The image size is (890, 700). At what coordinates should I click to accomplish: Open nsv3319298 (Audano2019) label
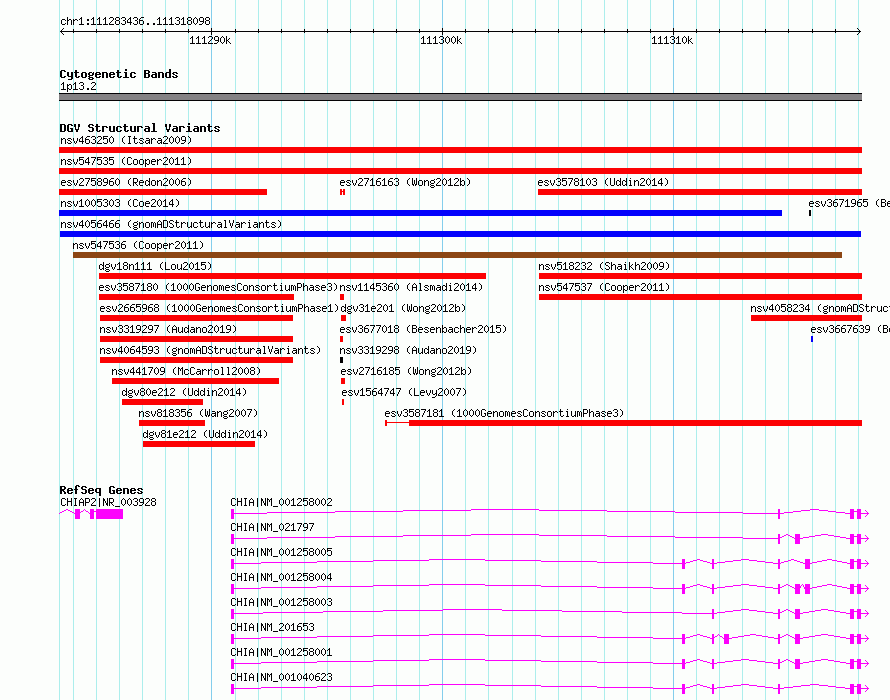409,350
